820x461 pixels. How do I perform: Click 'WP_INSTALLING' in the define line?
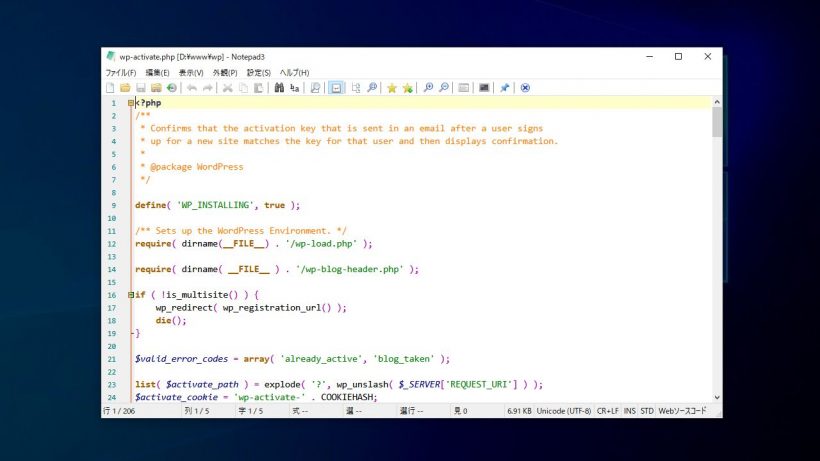pos(217,205)
